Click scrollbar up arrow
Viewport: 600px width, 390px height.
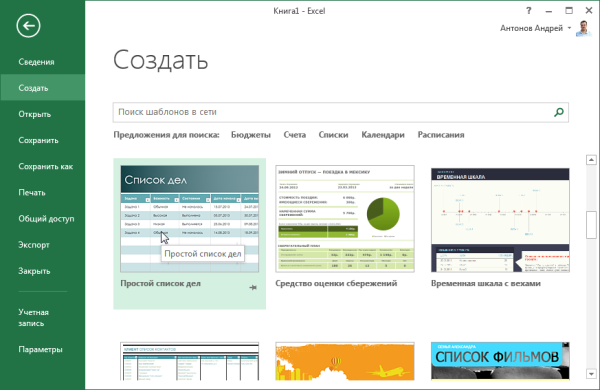pyautogui.click(x=591, y=160)
